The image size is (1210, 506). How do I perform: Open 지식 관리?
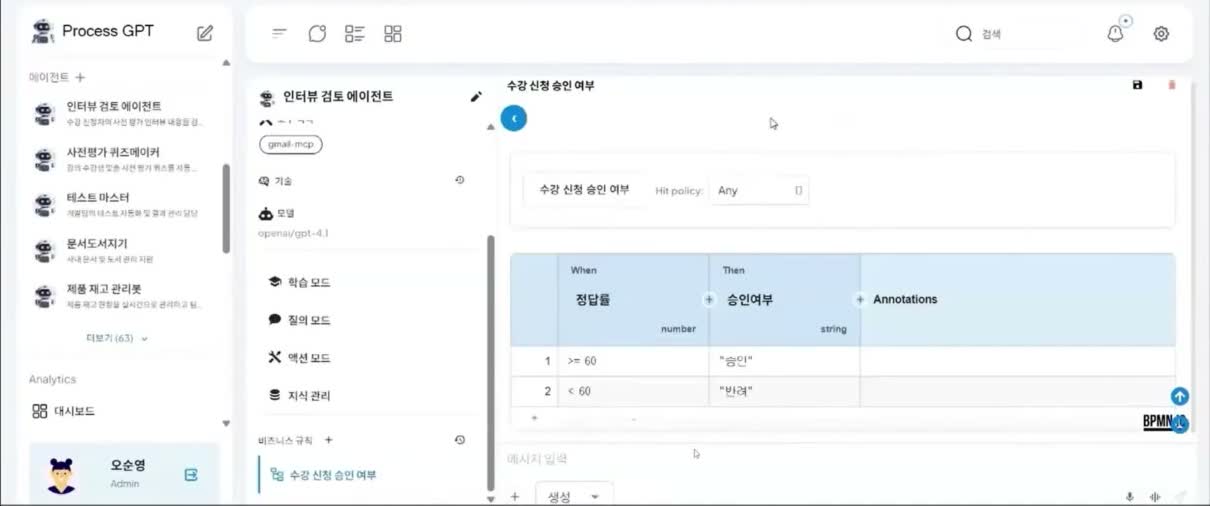pos(299,396)
